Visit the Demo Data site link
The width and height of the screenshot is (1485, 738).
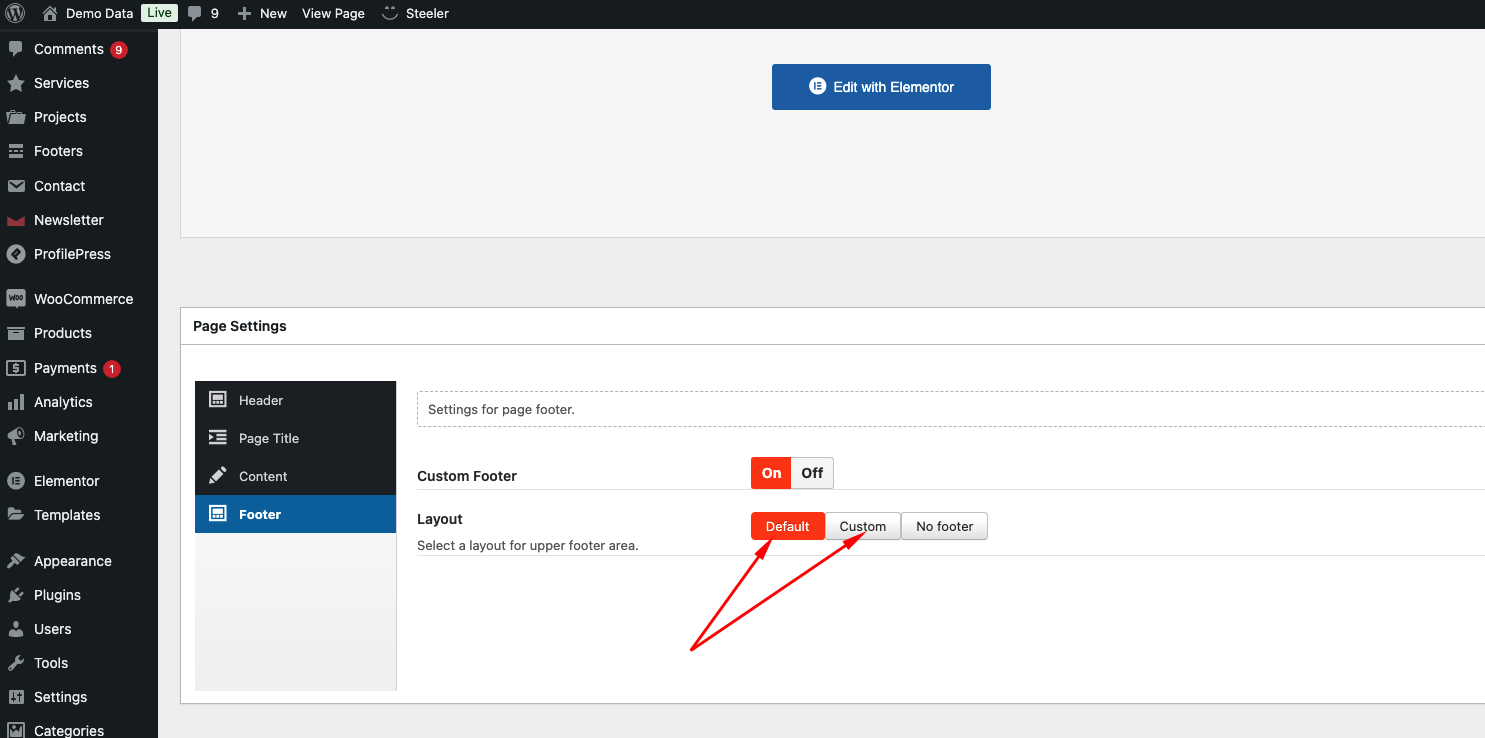pos(99,14)
